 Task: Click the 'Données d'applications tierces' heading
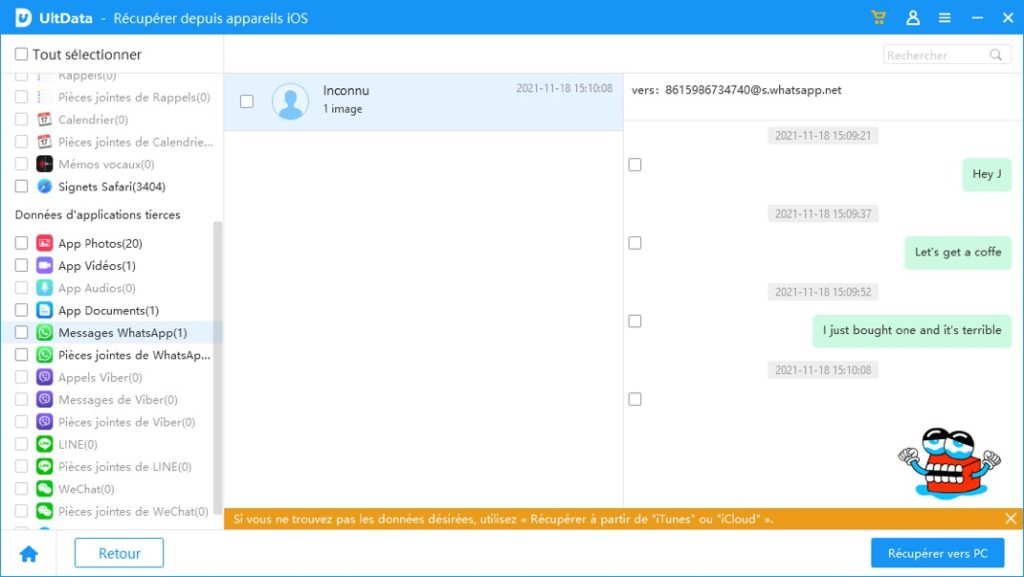pos(97,215)
